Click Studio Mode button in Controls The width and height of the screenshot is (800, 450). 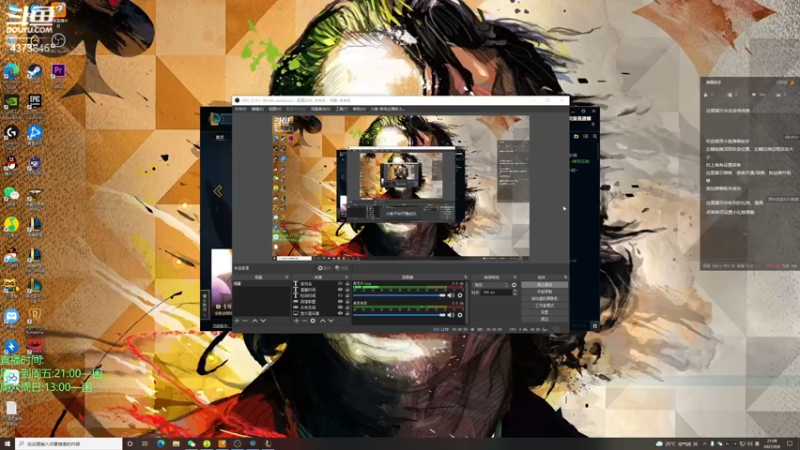(544, 305)
